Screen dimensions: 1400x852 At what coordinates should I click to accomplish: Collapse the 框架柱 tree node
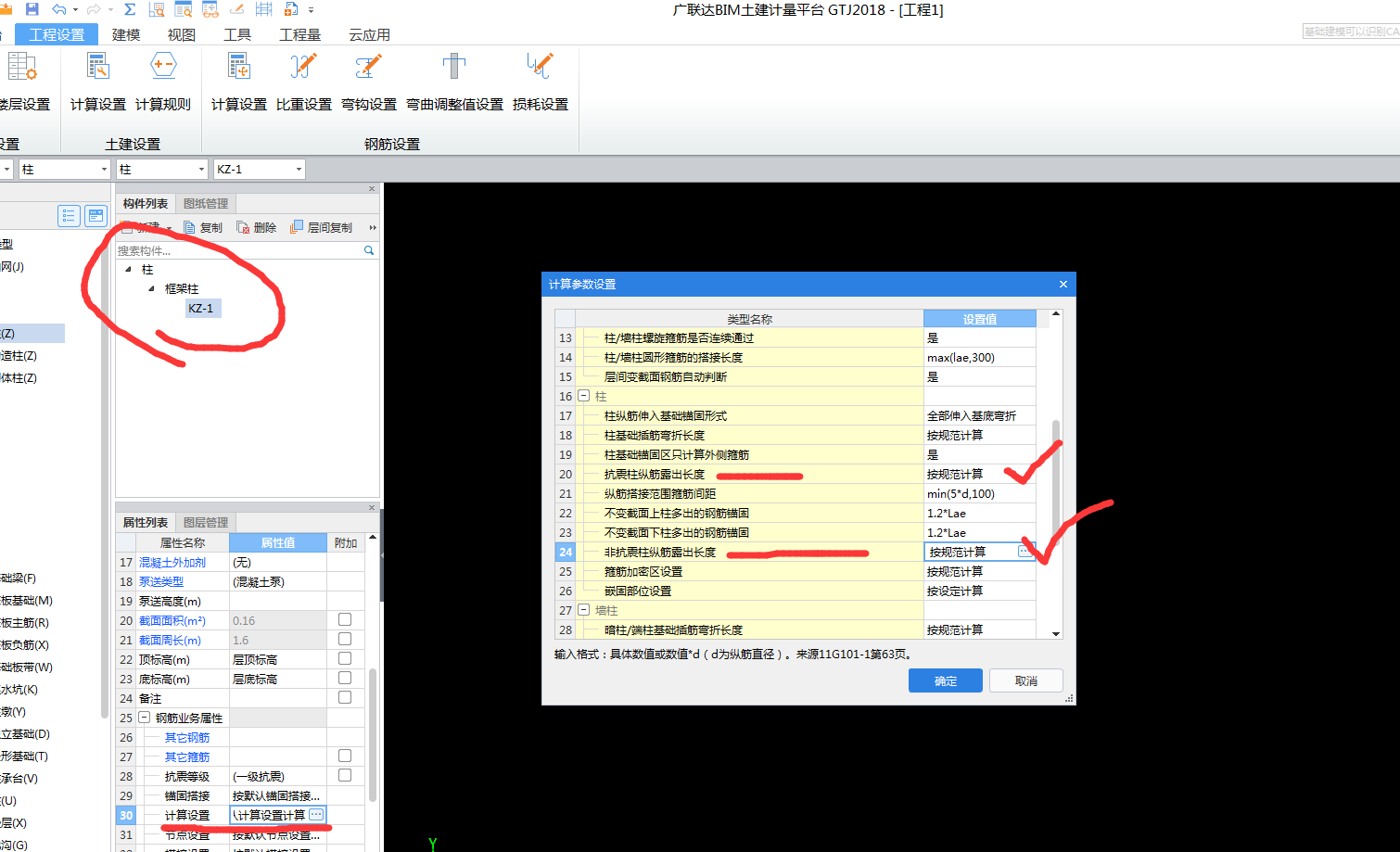pos(151,288)
